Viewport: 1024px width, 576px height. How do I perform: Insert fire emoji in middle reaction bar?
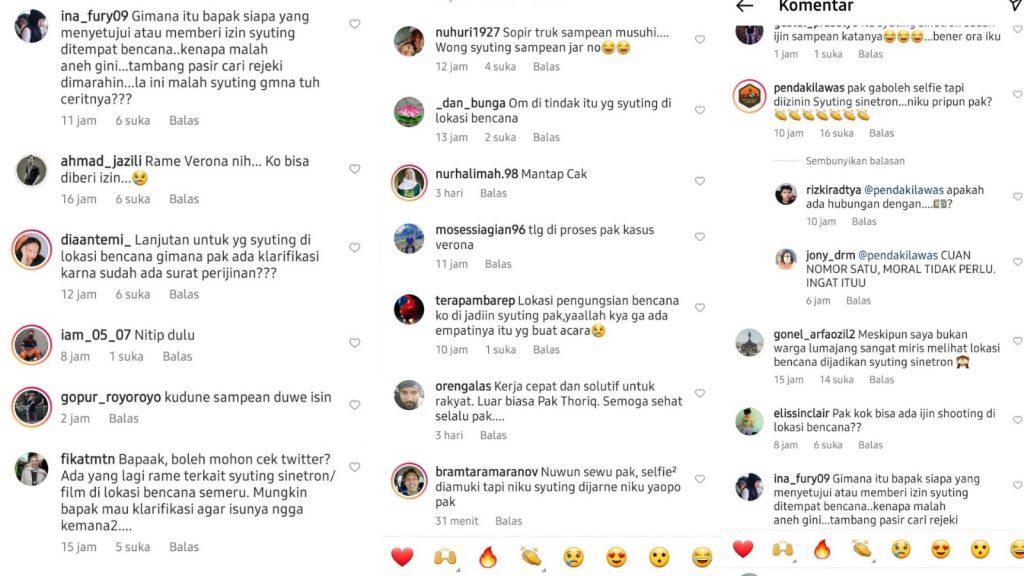coord(487,557)
